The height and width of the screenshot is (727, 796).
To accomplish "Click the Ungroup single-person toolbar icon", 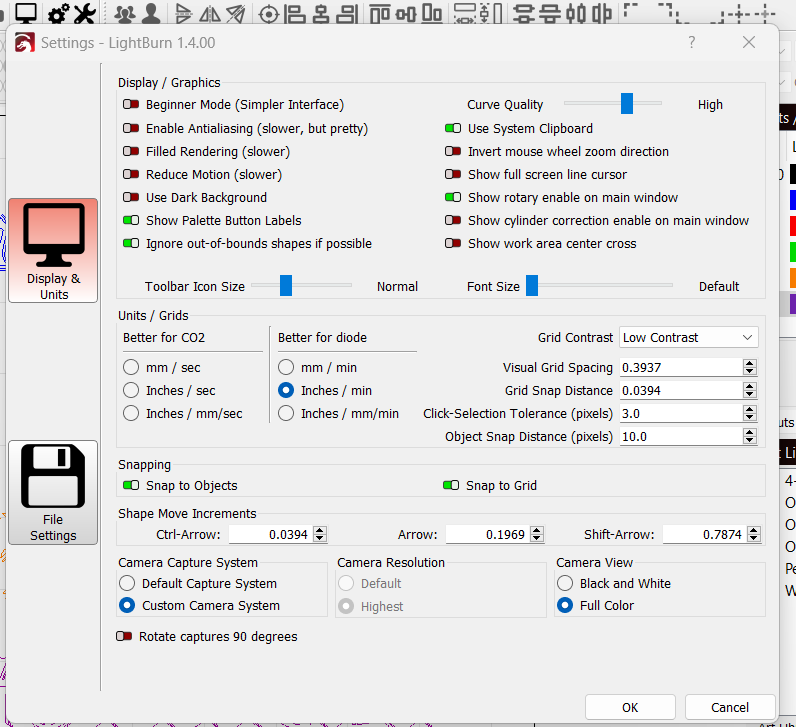I will point(151,14).
